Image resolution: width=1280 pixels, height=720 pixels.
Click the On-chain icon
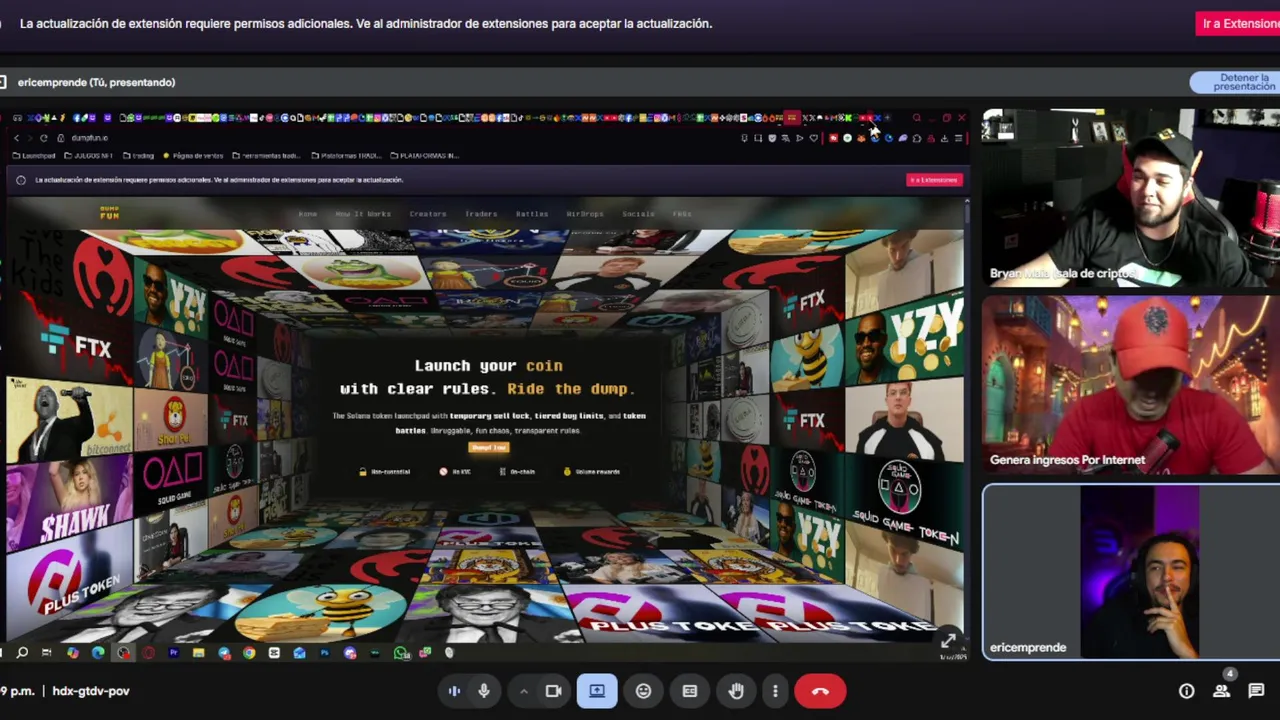pyautogui.click(x=502, y=472)
